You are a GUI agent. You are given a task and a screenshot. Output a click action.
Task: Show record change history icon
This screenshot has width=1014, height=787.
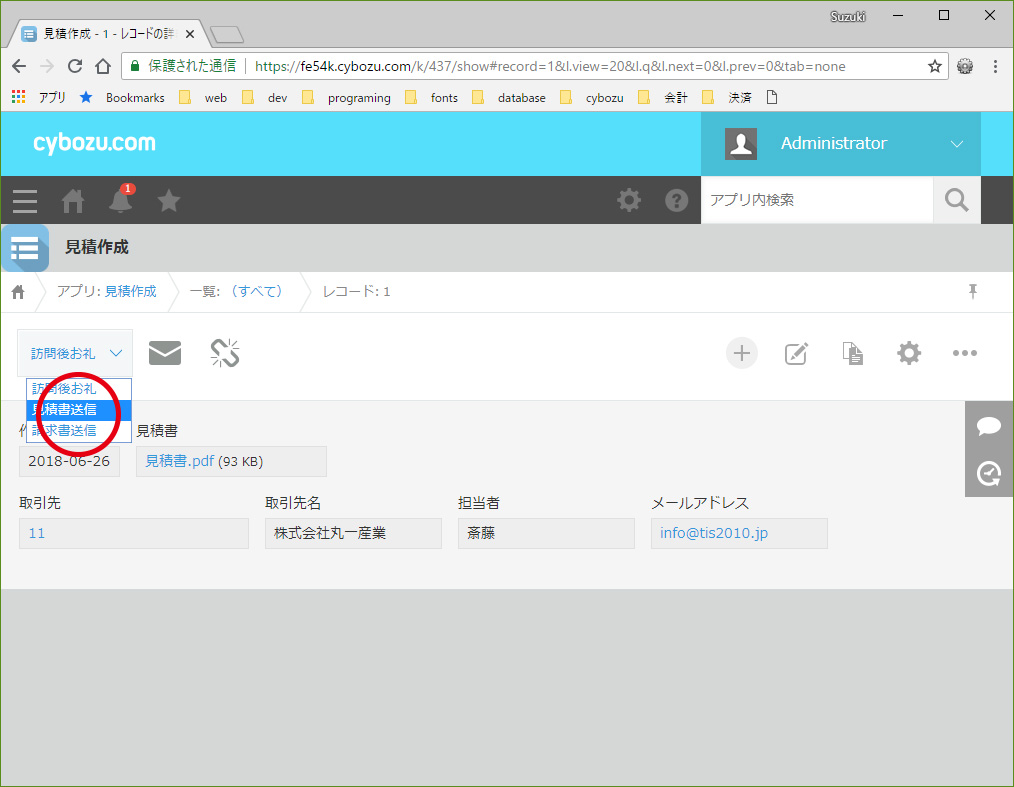[989, 473]
